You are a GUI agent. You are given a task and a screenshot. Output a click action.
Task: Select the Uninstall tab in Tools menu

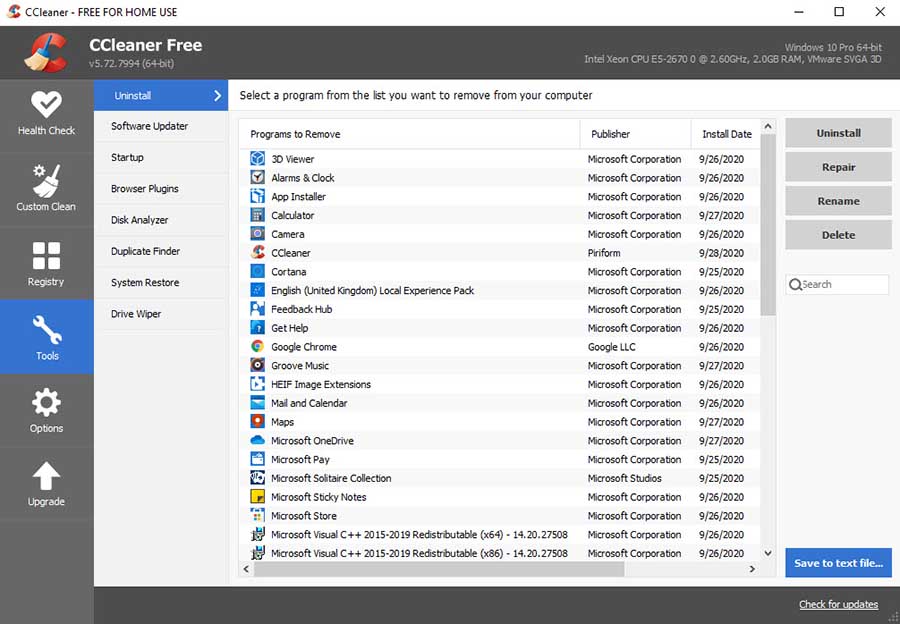tap(161, 95)
